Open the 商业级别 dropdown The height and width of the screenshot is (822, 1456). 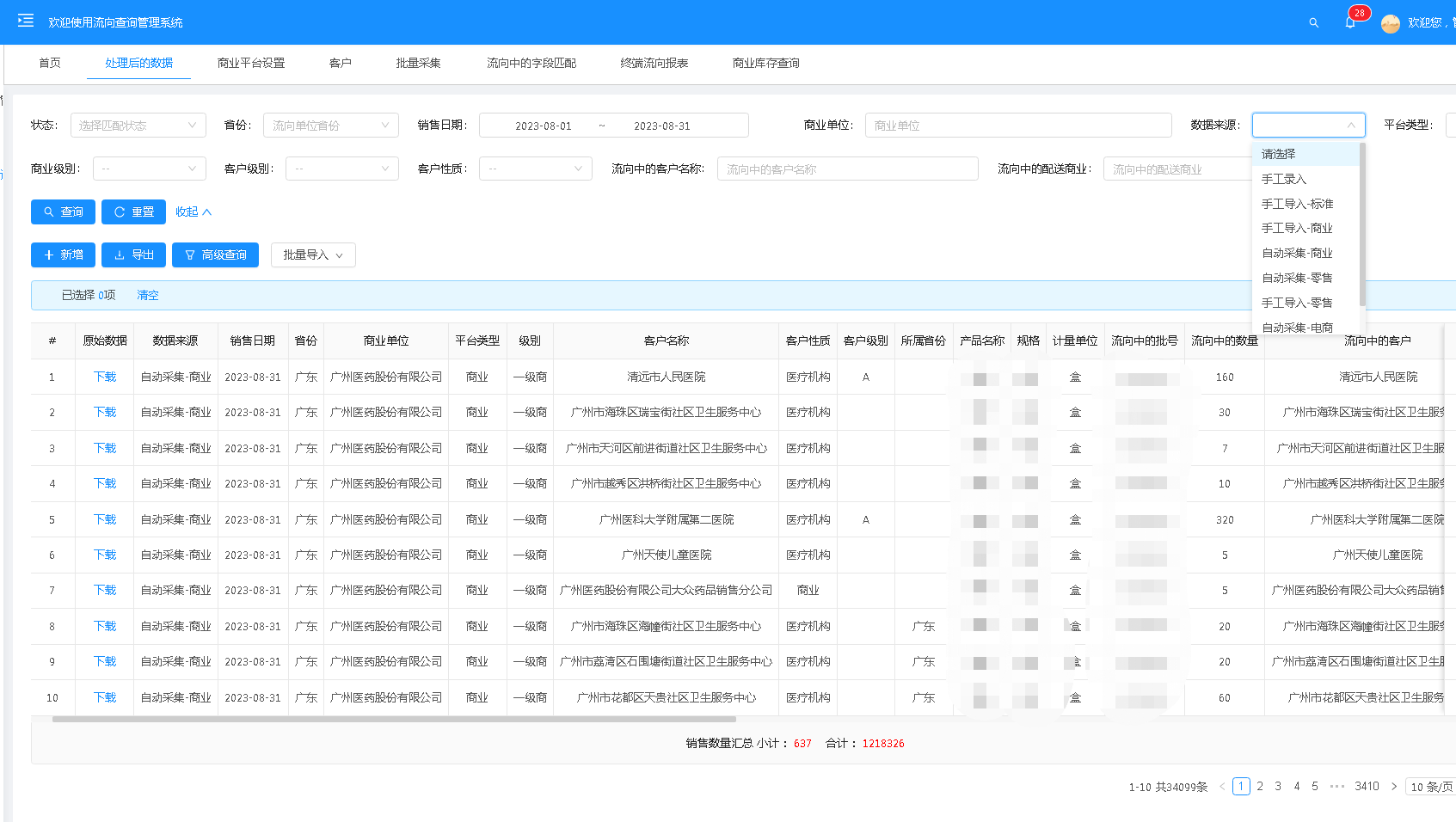click(149, 169)
